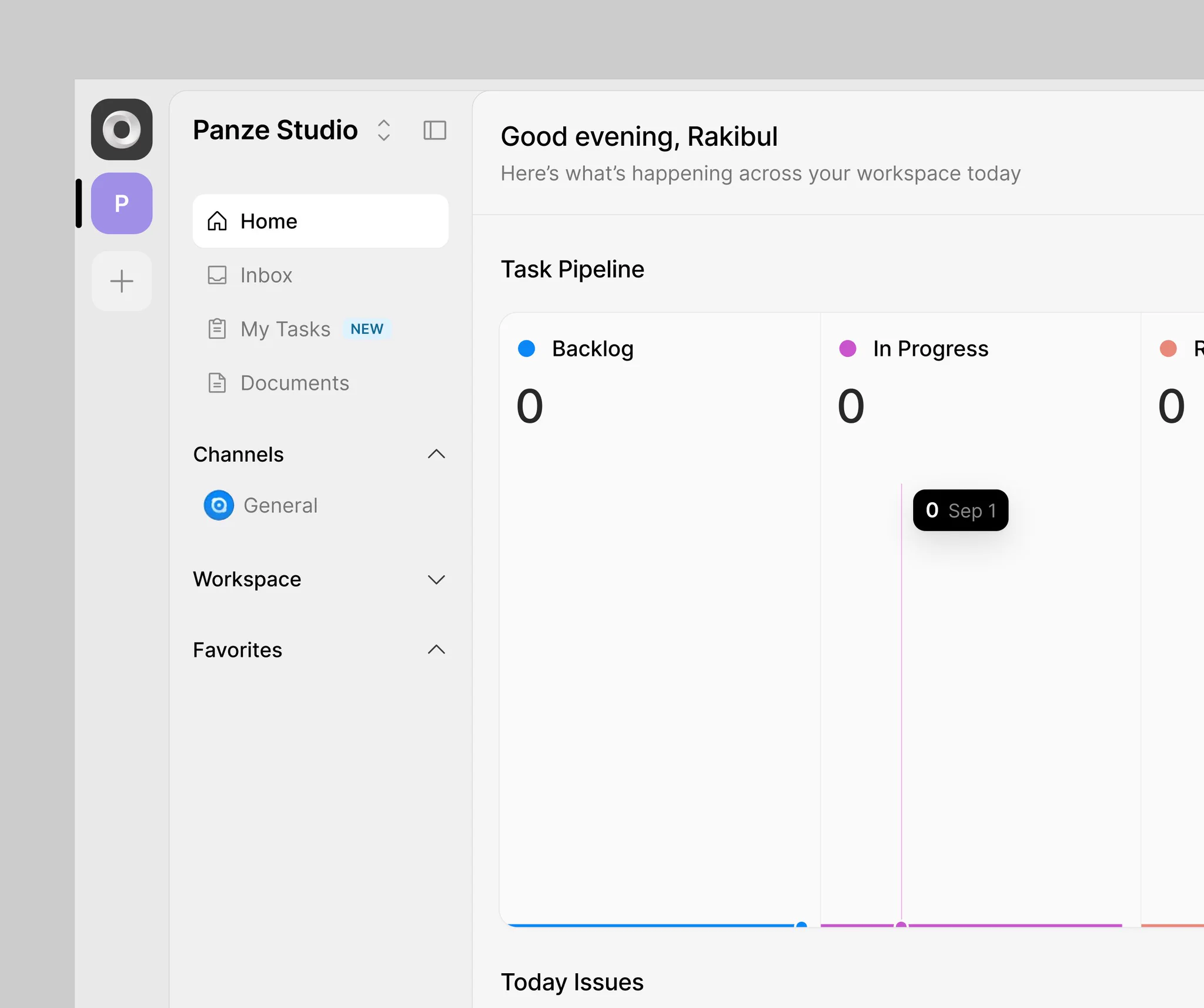This screenshot has width=1204, height=1008.
Task: Click the dark ring app logo icon
Action: click(122, 129)
